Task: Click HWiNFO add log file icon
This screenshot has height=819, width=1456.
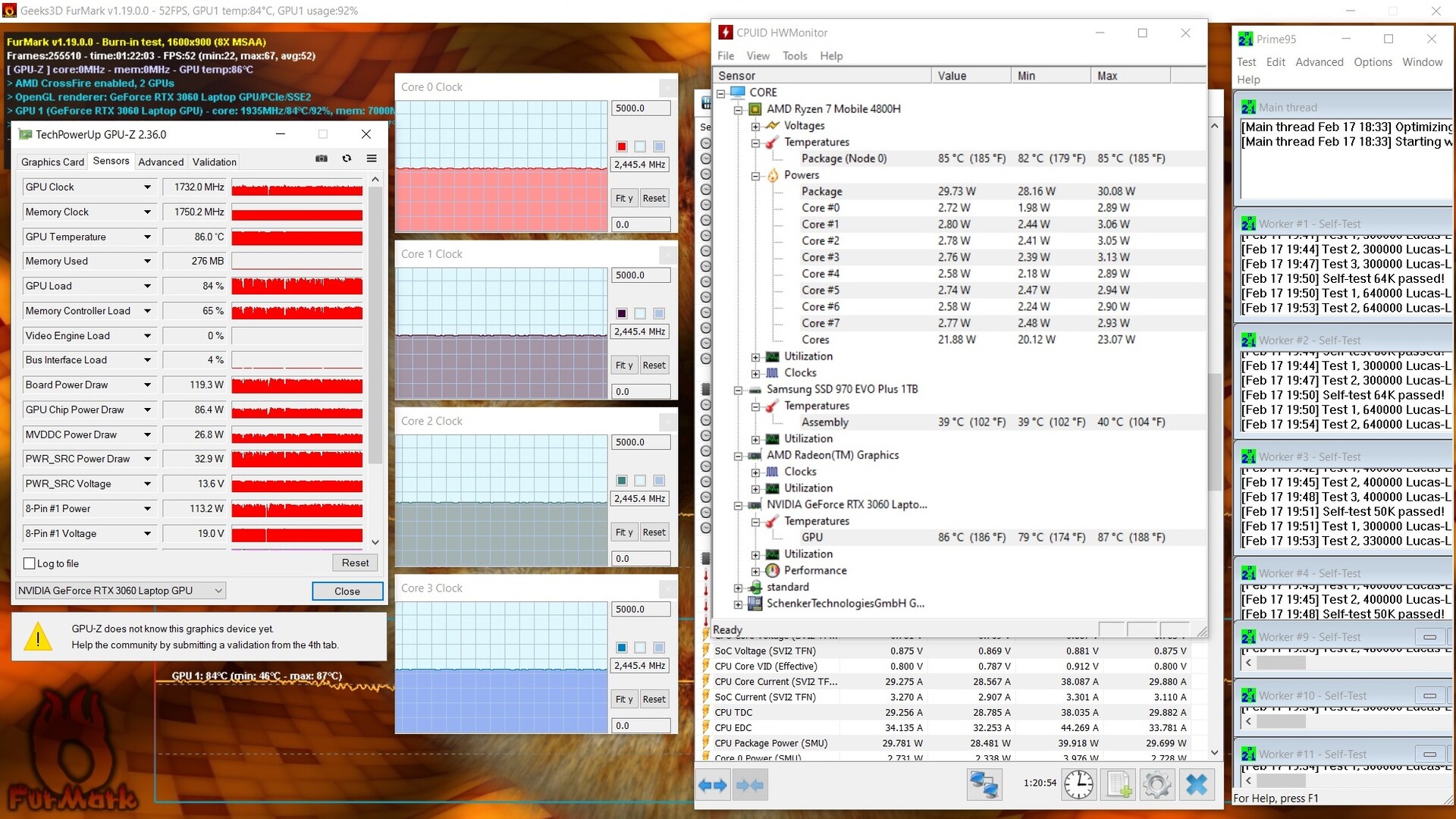Action: click(1119, 785)
